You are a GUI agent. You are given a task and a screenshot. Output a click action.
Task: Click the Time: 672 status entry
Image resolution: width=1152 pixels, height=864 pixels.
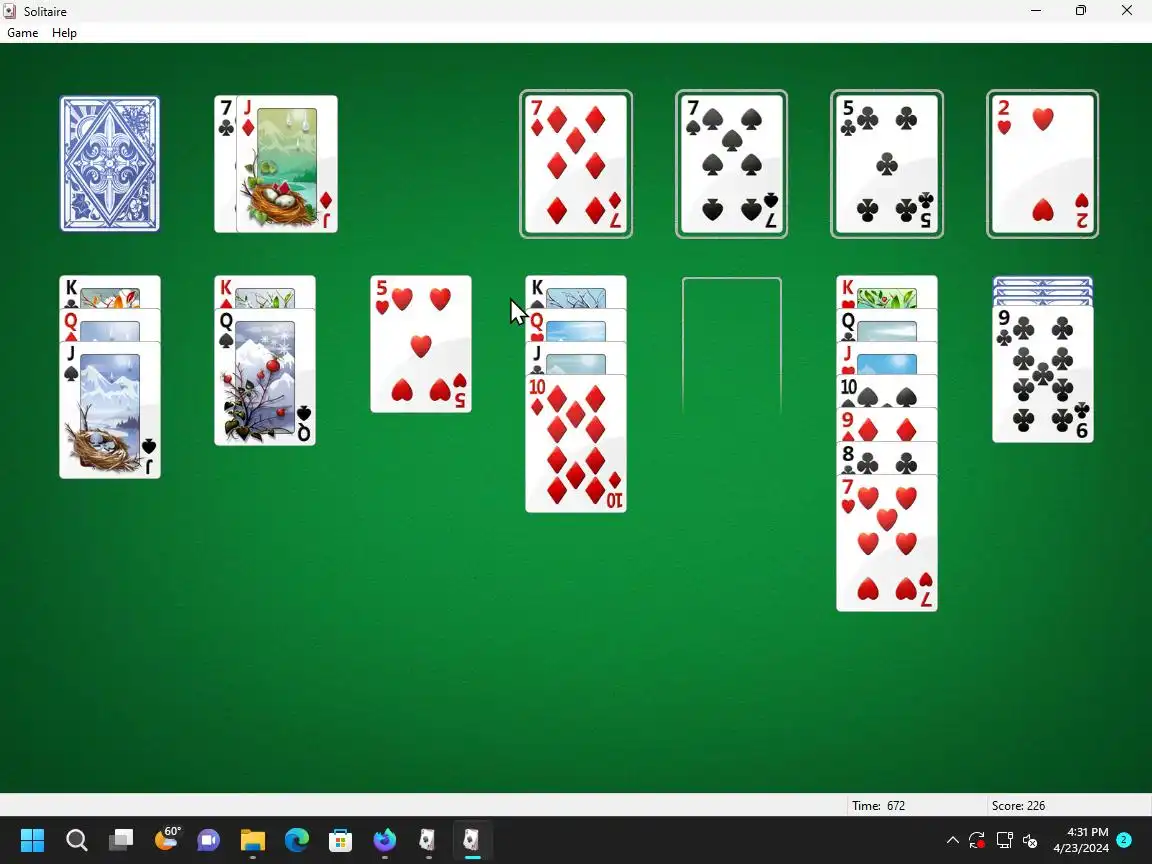coord(879,806)
